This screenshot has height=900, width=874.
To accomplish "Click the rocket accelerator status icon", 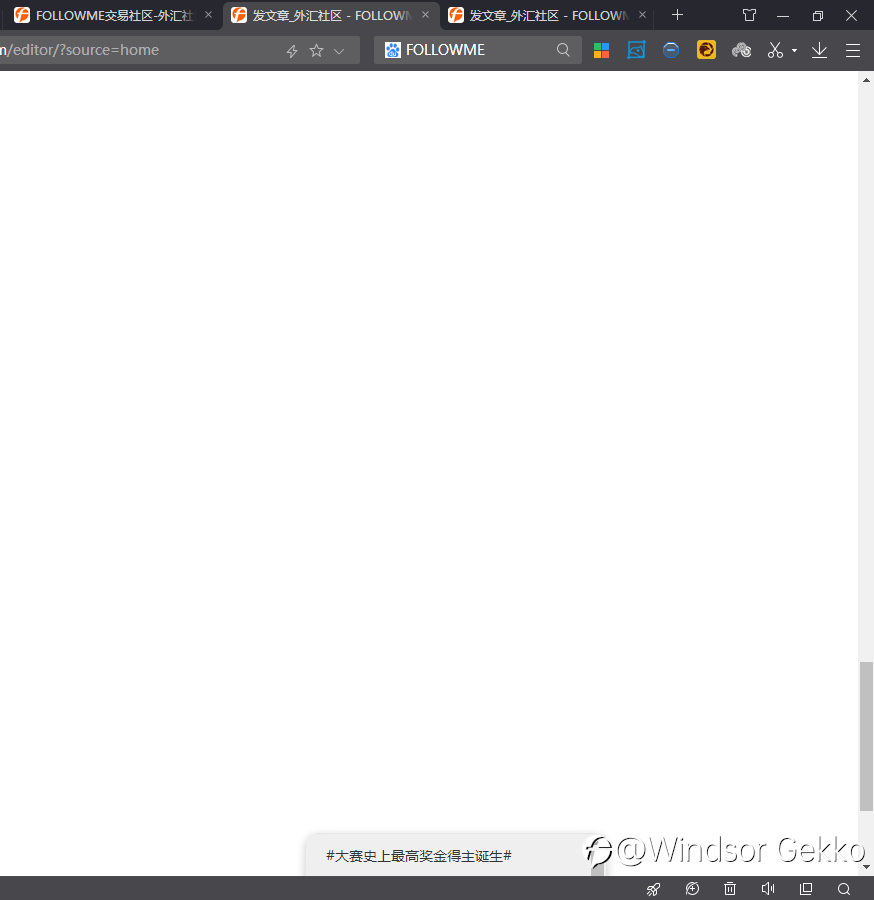I will pyautogui.click(x=654, y=889).
